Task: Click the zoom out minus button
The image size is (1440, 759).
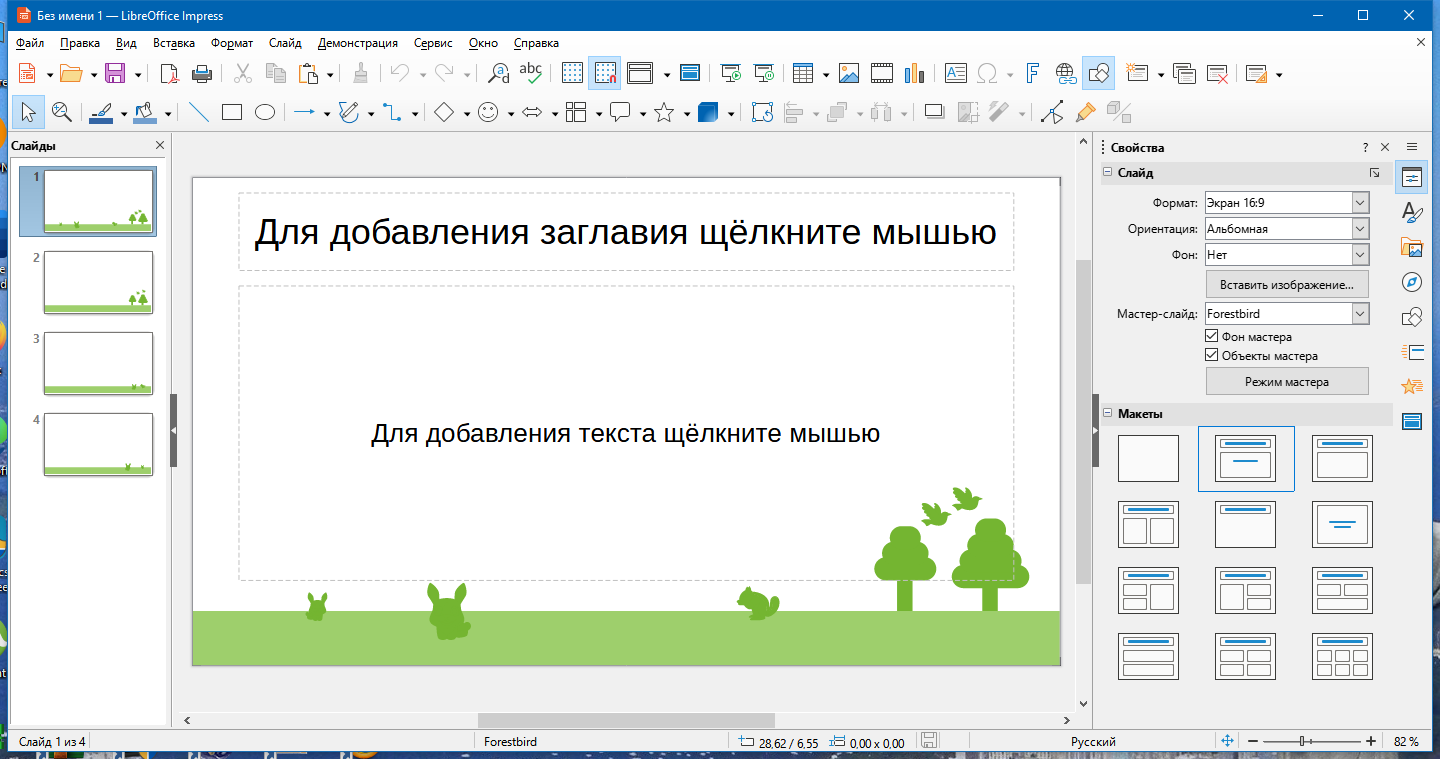Action: pos(1252,741)
